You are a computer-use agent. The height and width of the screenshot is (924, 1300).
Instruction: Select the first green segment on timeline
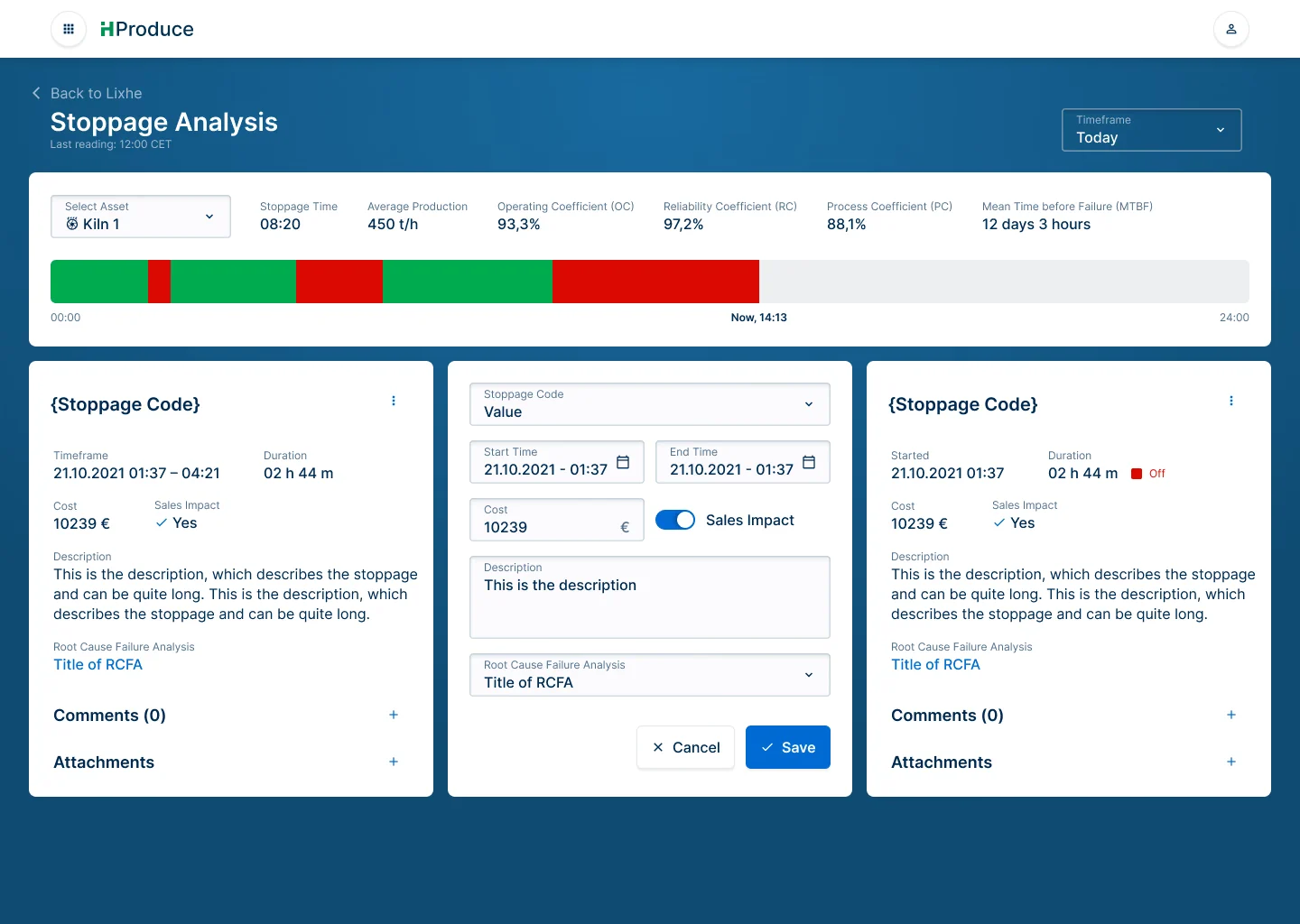click(99, 282)
